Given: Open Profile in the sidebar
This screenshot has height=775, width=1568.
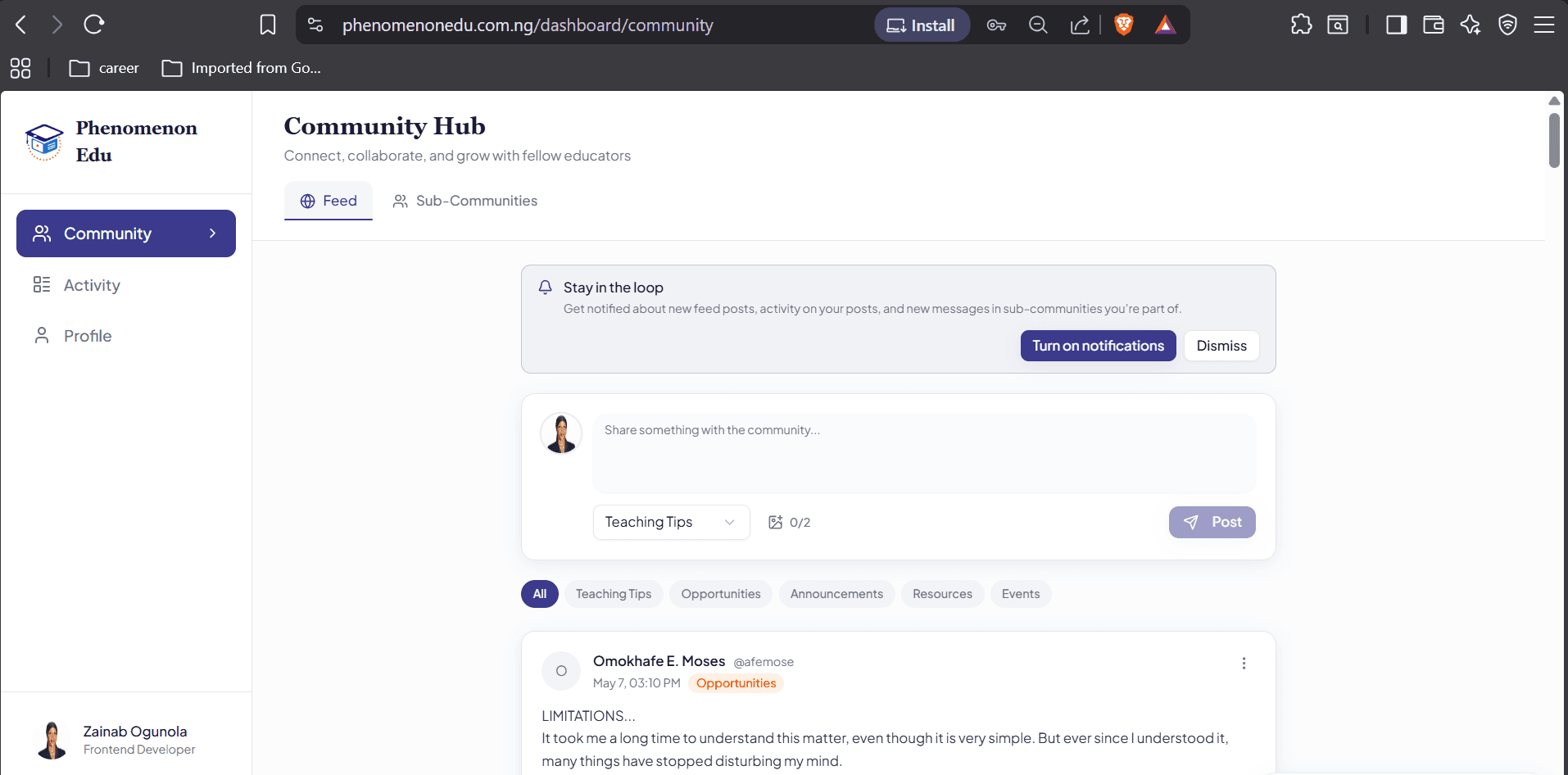Looking at the screenshot, I should click(126, 336).
